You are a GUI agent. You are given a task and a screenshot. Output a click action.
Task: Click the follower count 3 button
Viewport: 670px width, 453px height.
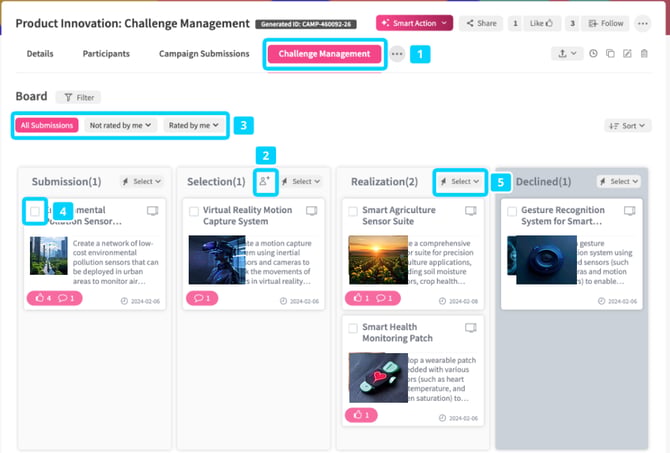coord(572,24)
